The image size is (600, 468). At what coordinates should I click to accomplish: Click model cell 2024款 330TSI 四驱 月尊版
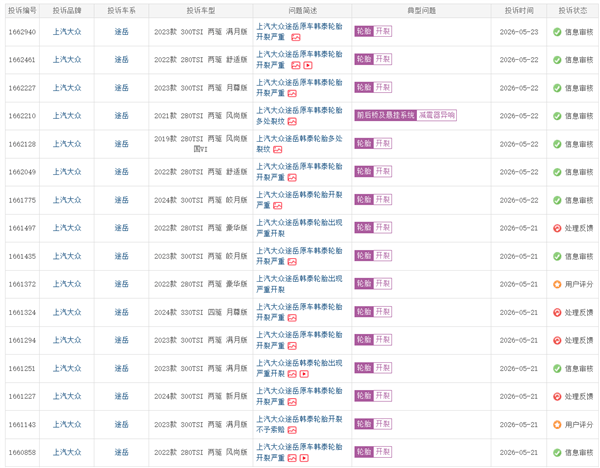[x=201, y=312]
